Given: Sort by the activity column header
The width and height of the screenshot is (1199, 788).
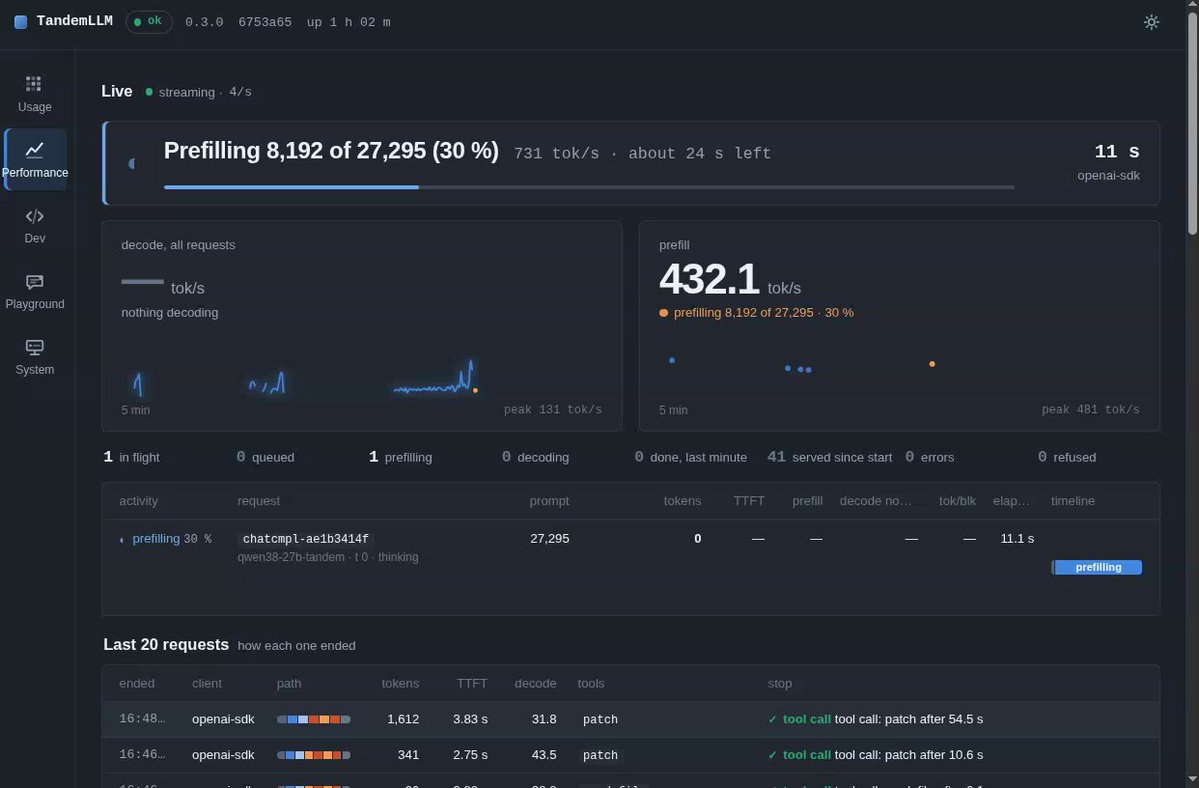Looking at the screenshot, I should pos(138,501).
